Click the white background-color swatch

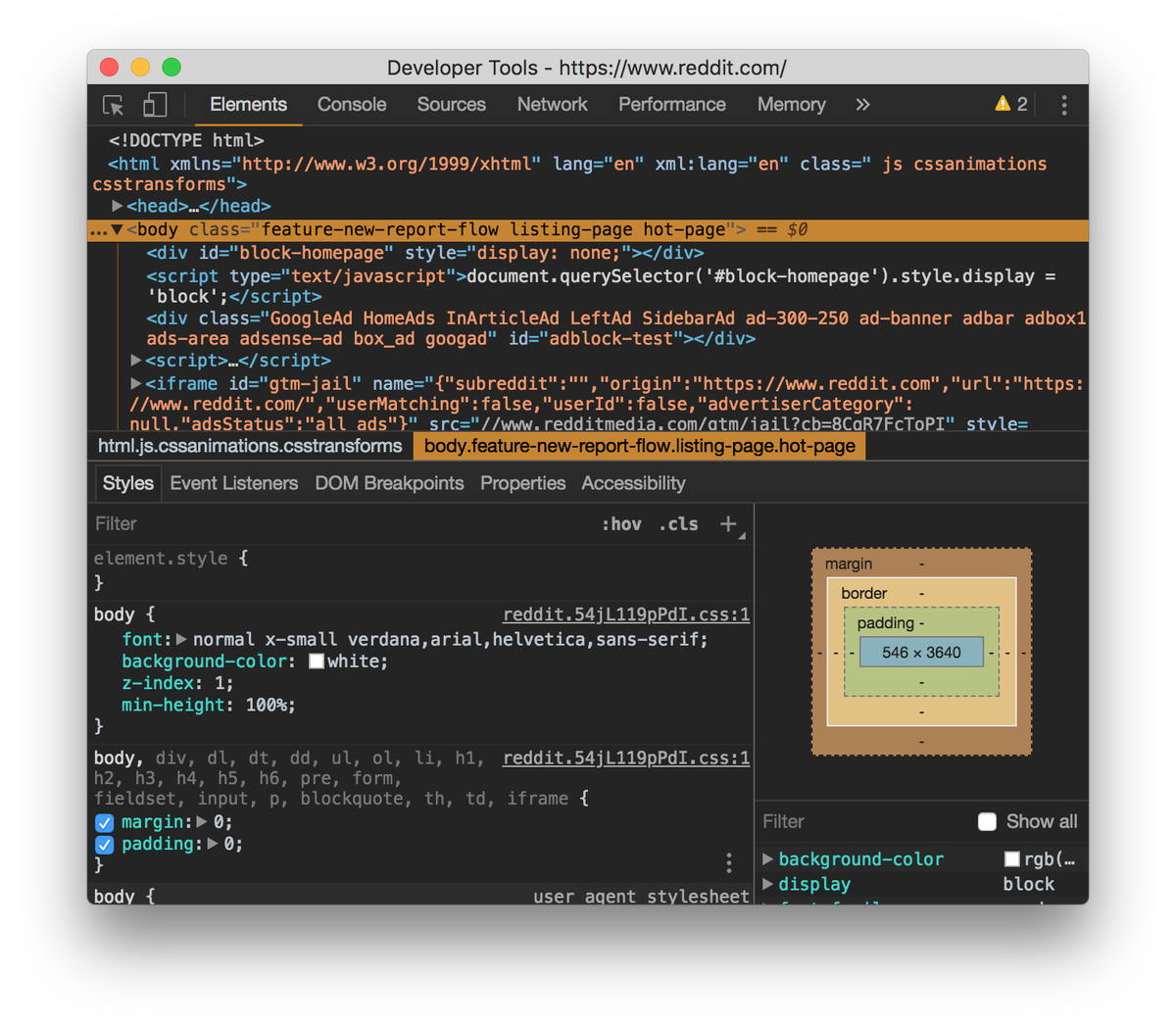tap(317, 661)
